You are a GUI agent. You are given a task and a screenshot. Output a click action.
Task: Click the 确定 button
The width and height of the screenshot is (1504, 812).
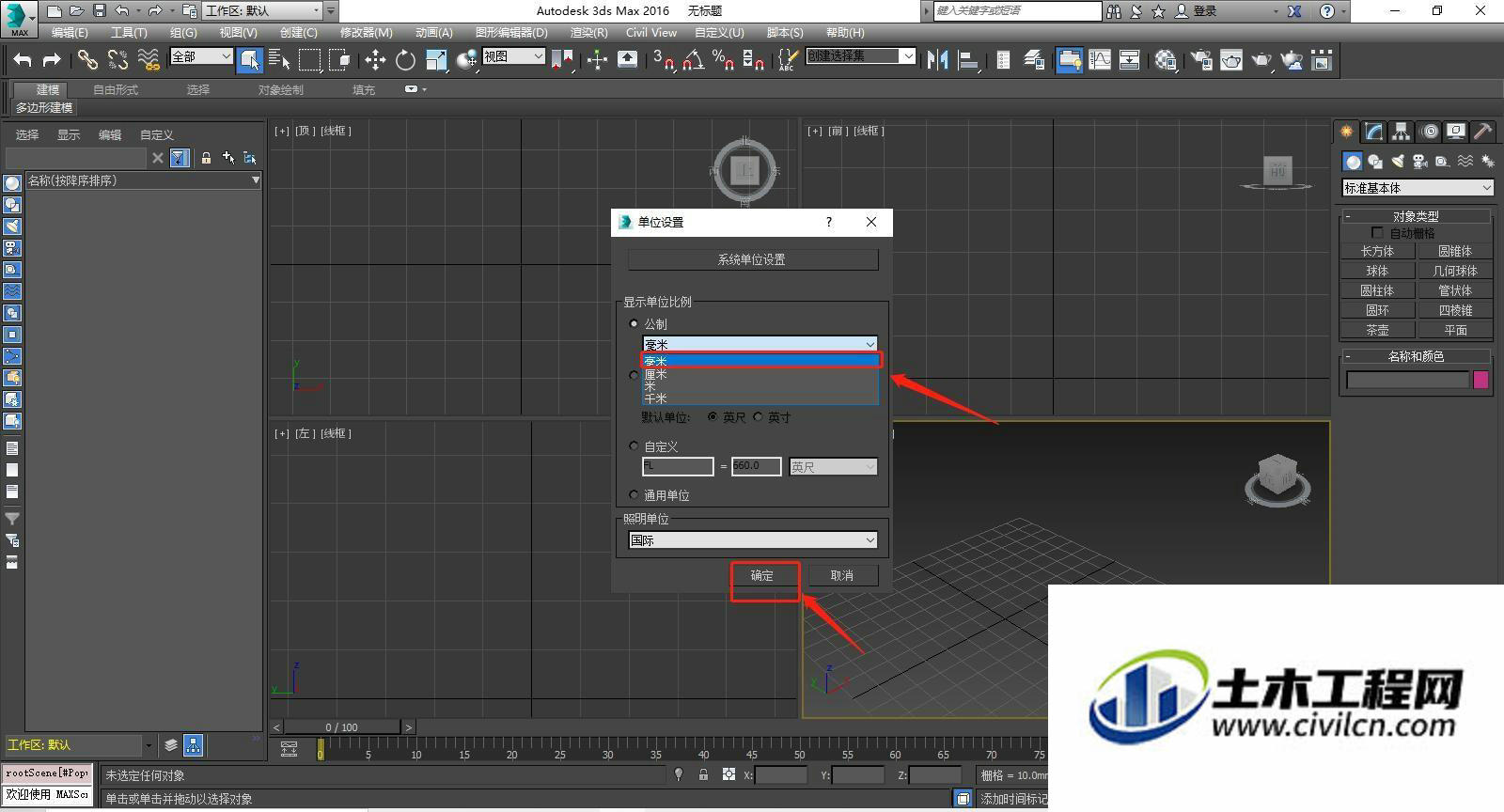pos(761,575)
